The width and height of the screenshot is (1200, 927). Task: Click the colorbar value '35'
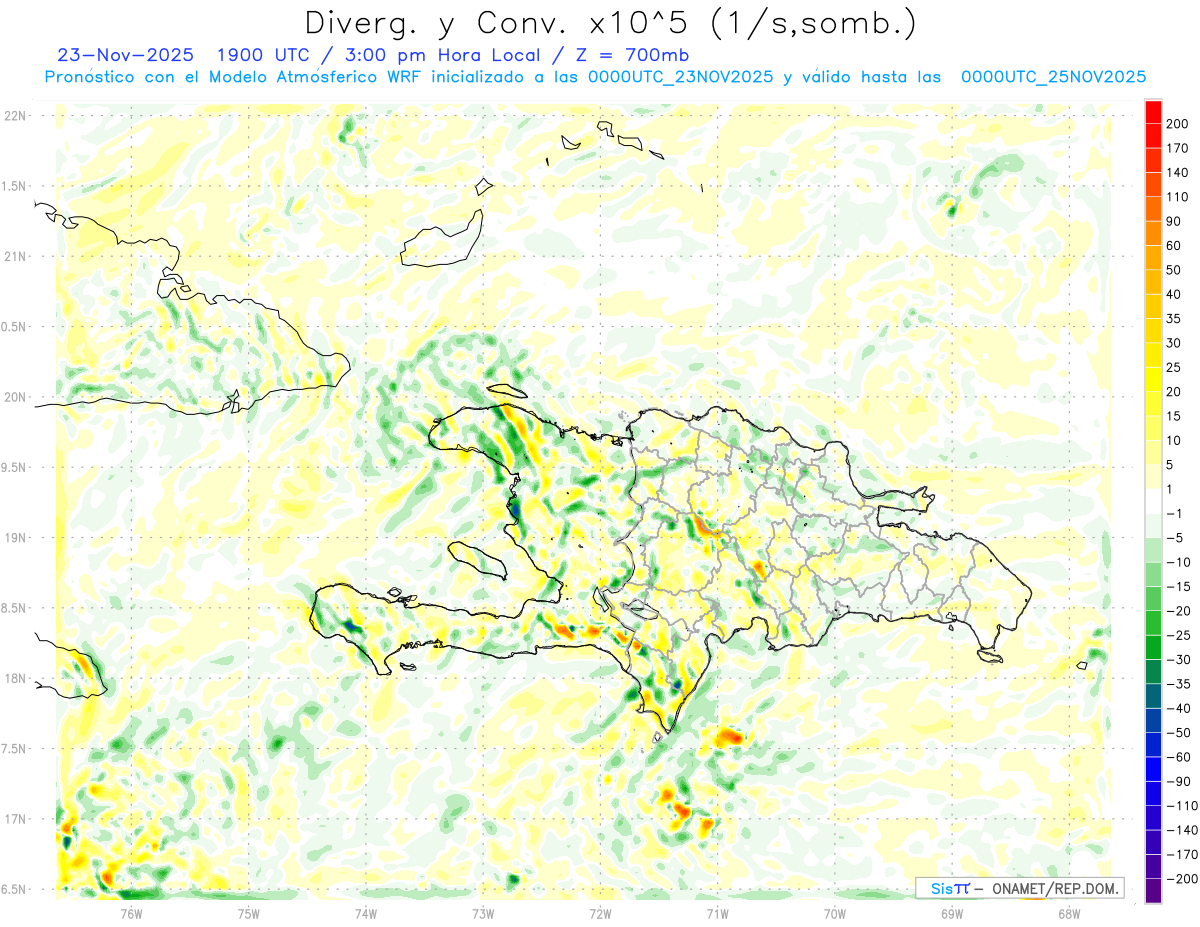click(1174, 319)
